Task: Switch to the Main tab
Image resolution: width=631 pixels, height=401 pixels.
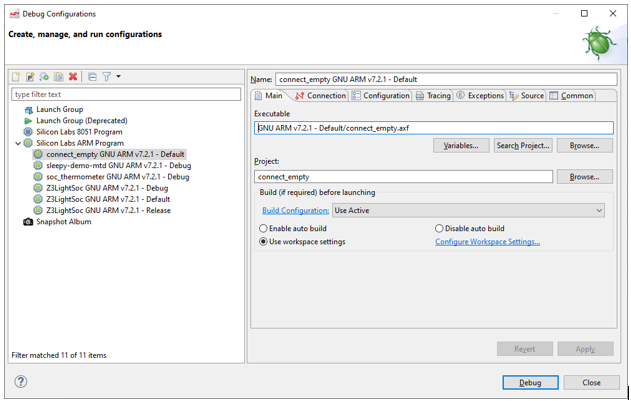Action: (269, 96)
